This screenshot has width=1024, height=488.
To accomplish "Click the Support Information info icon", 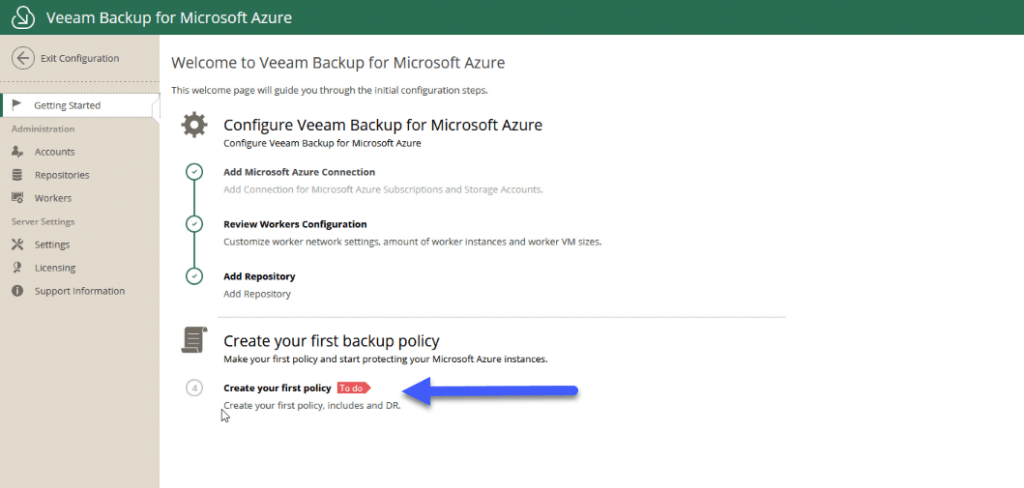I will point(18,291).
